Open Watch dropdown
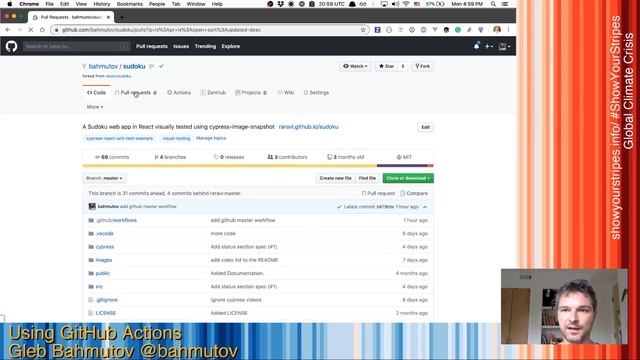The height and width of the screenshot is (360, 640). [x=355, y=66]
